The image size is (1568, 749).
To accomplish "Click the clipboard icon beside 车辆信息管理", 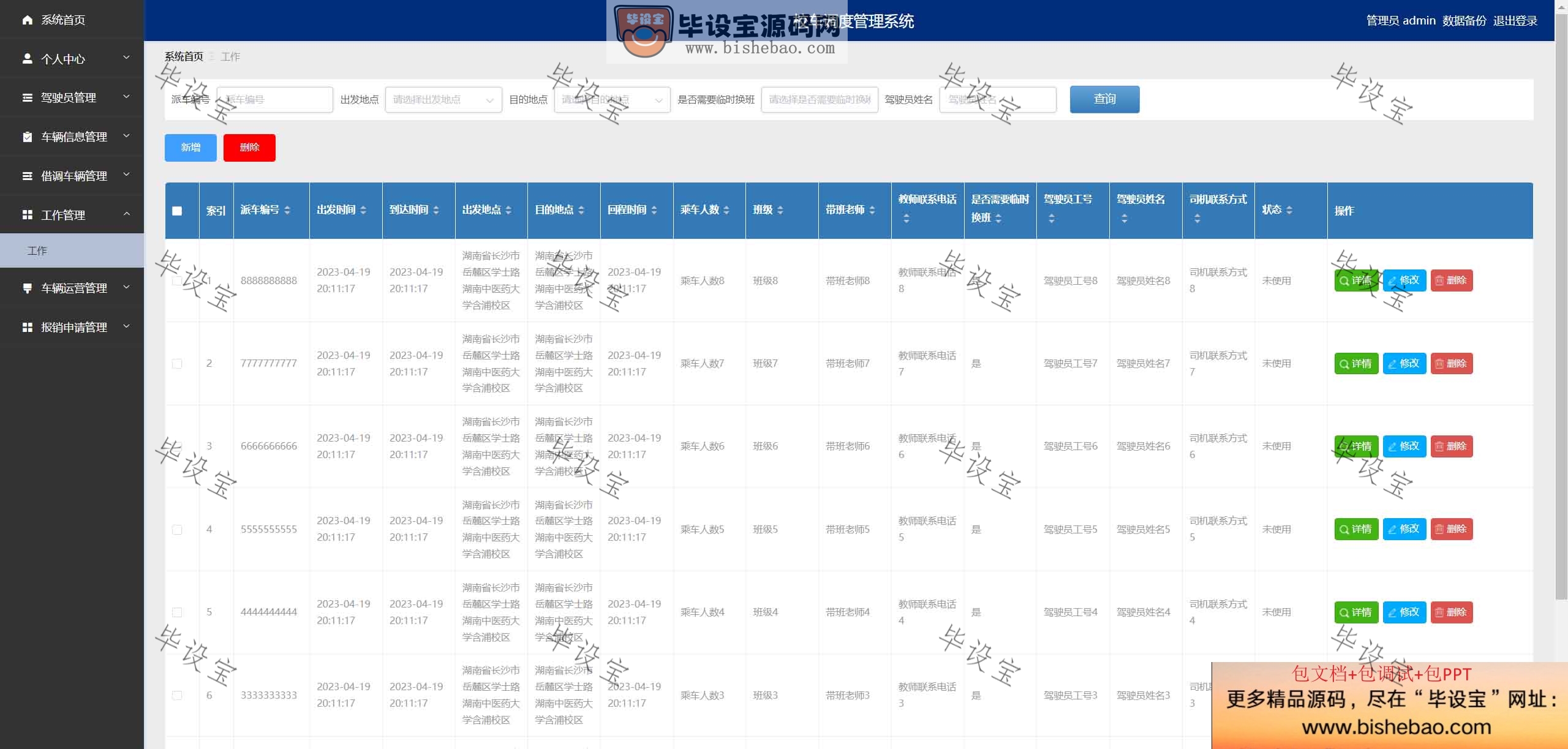I will (x=27, y=137).
